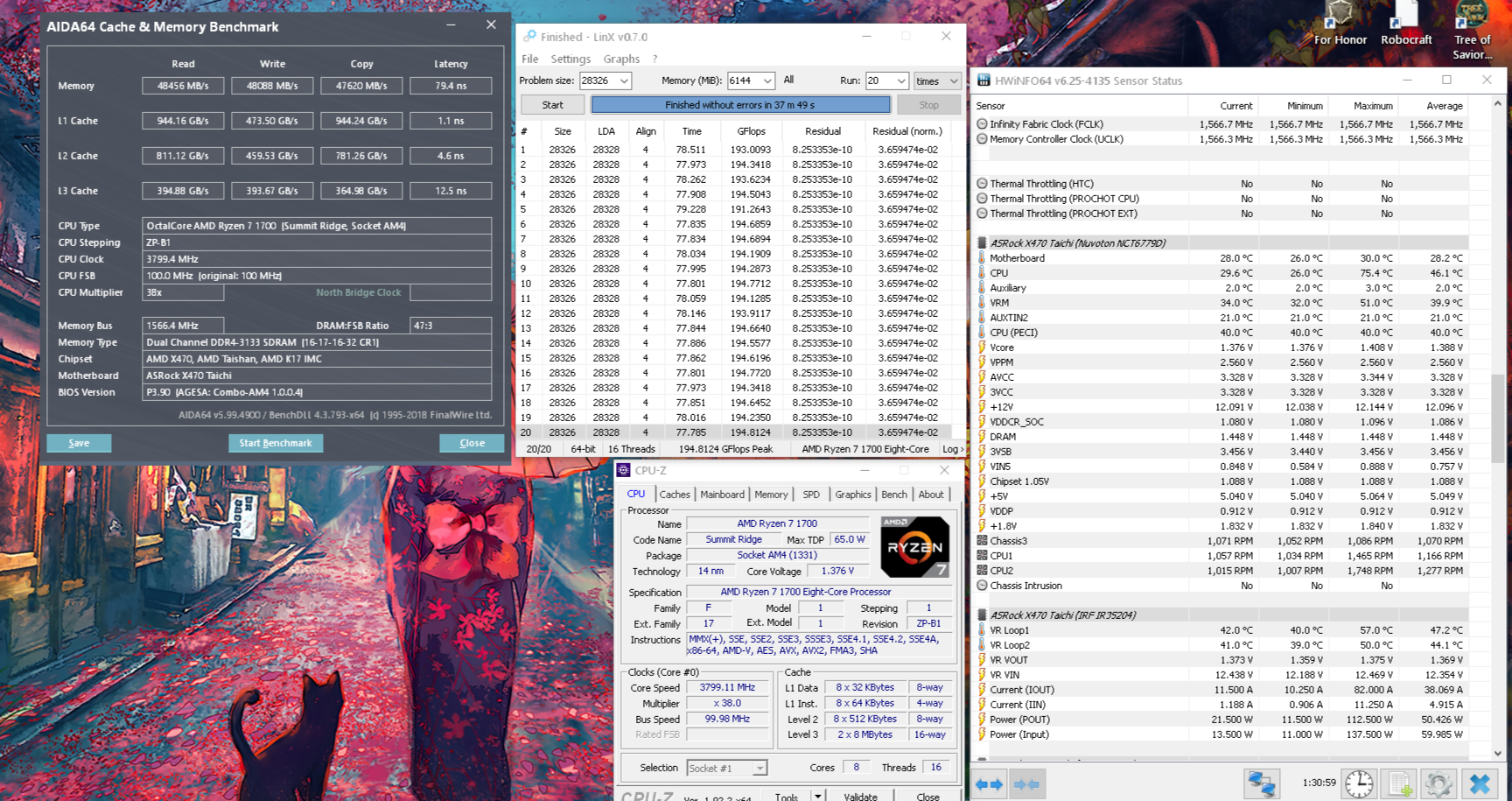Switch to the Caches tab in CPU-Z

tap(675, 495)
